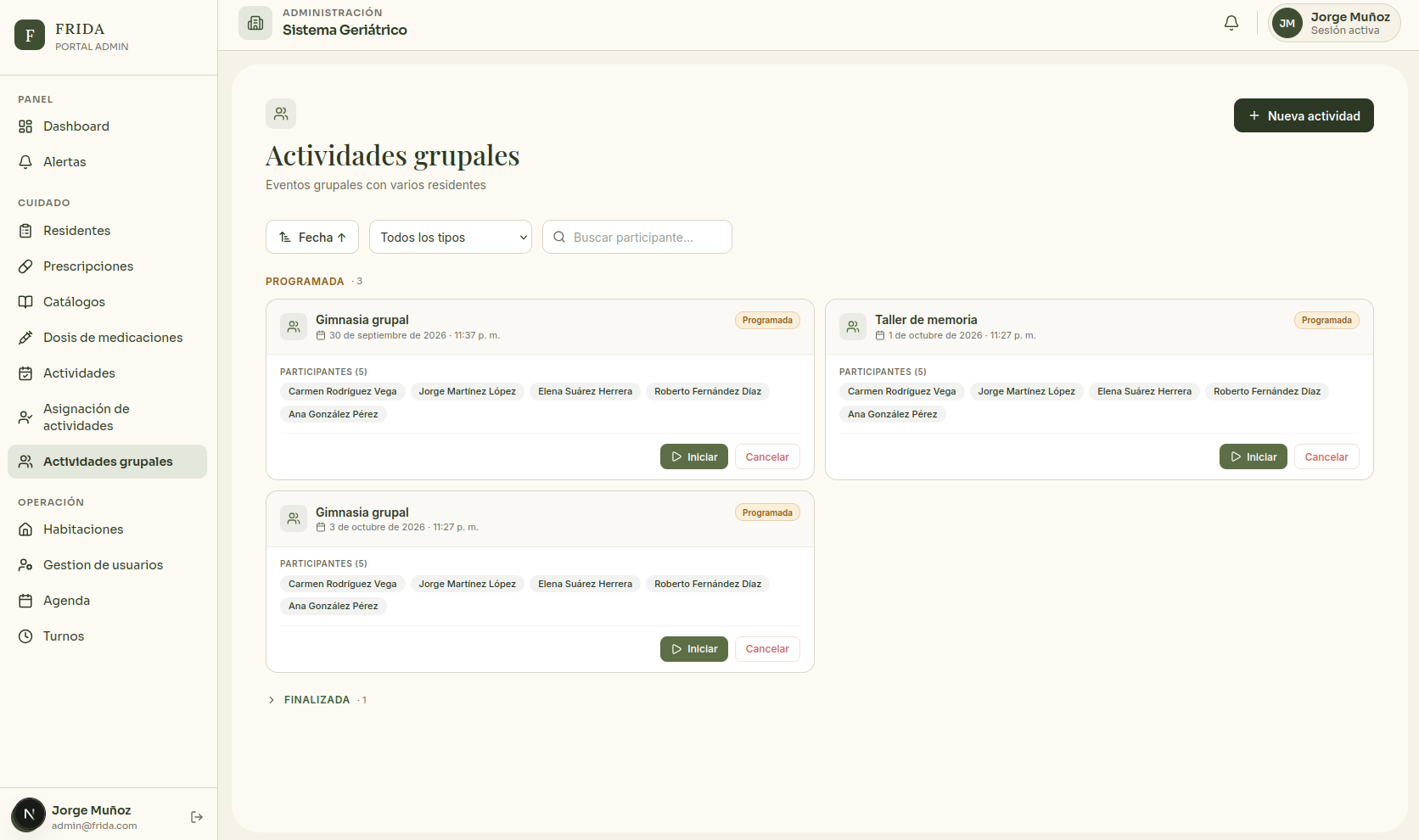Start the 3 de octubre Gimnasia grupal
Image resolution: width=1419 pixels, height=840 pixels.
point(694,649)
